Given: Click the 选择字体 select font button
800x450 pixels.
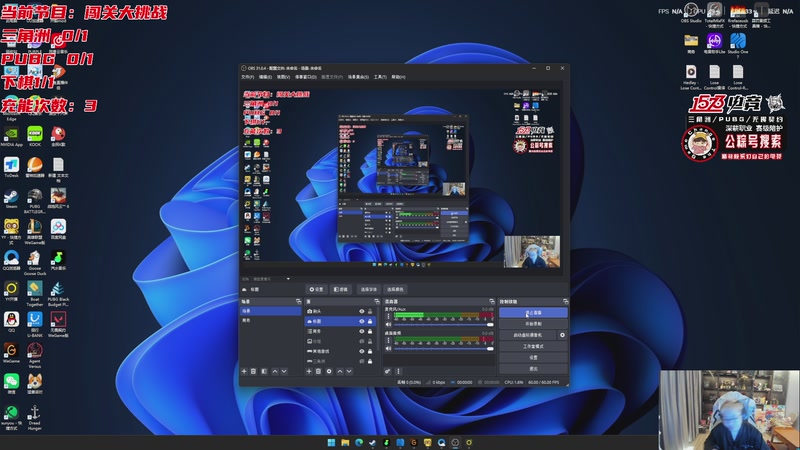Looking at the screenshot, I should pos(368,289).
